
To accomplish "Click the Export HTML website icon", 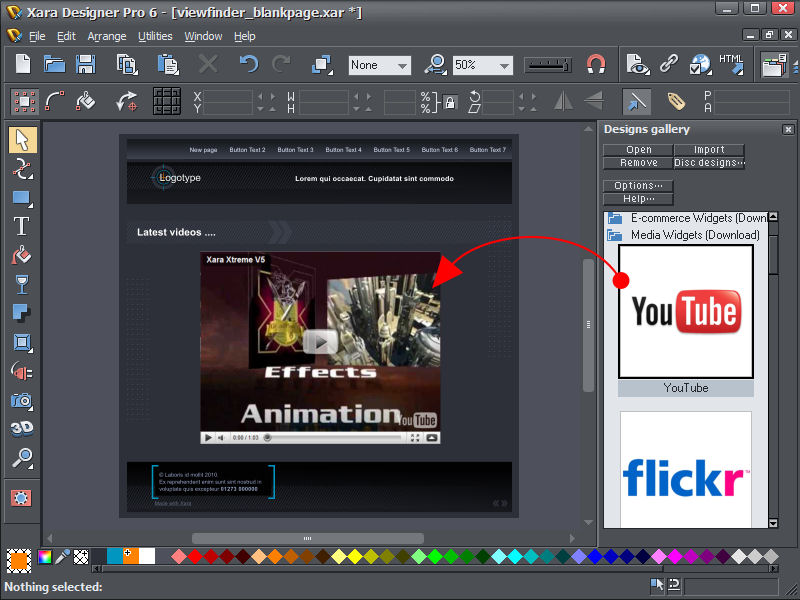I will point(731,65).
